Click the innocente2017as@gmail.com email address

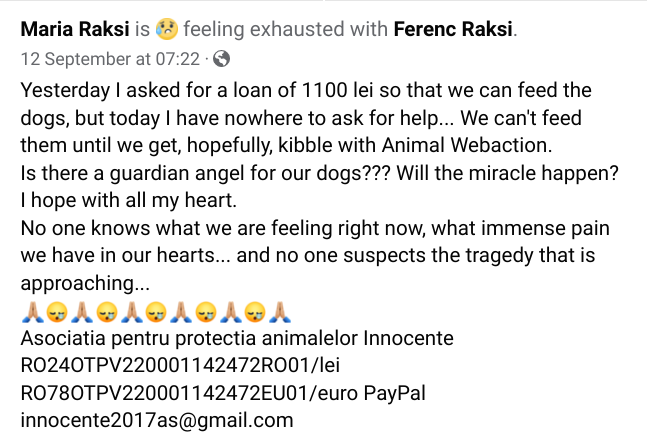pyautogui.click(x=157, y=420)
